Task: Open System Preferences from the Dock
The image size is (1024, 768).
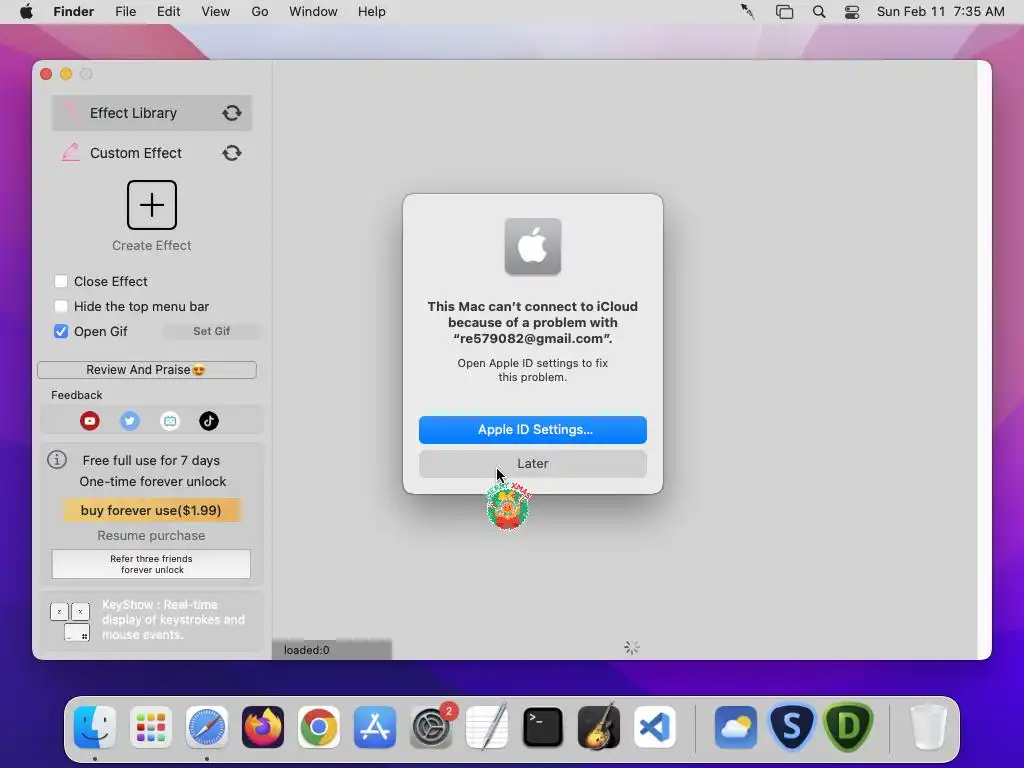Action: tap(431, 727)
